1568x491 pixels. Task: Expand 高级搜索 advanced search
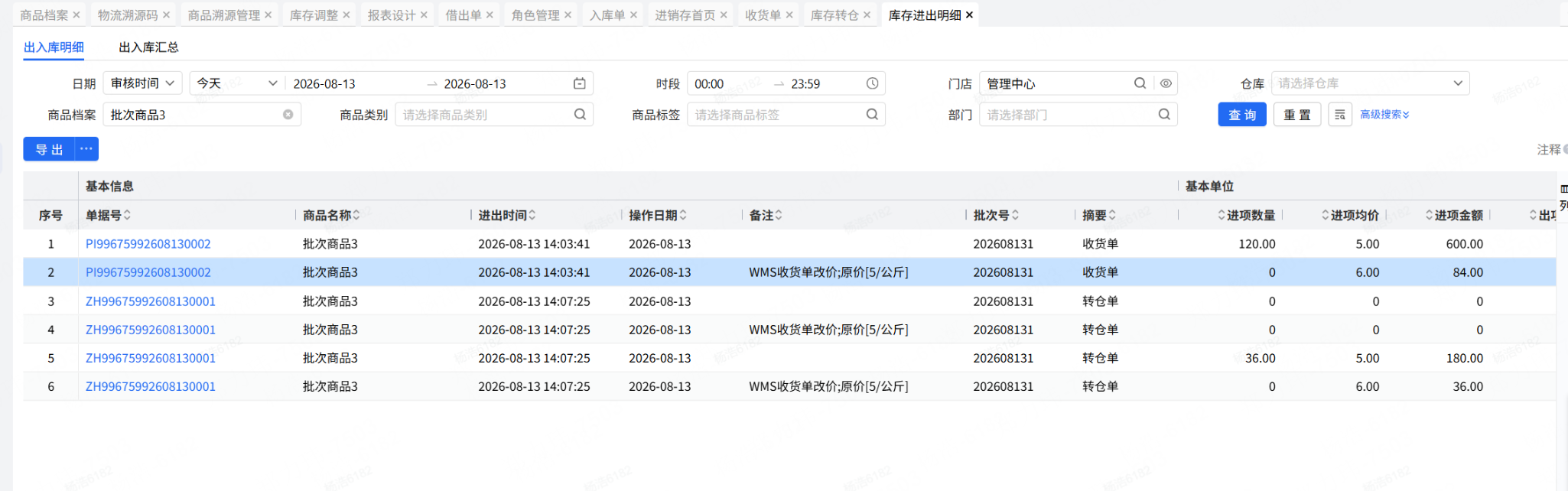pyautogui.click(x=1384, y=115)
